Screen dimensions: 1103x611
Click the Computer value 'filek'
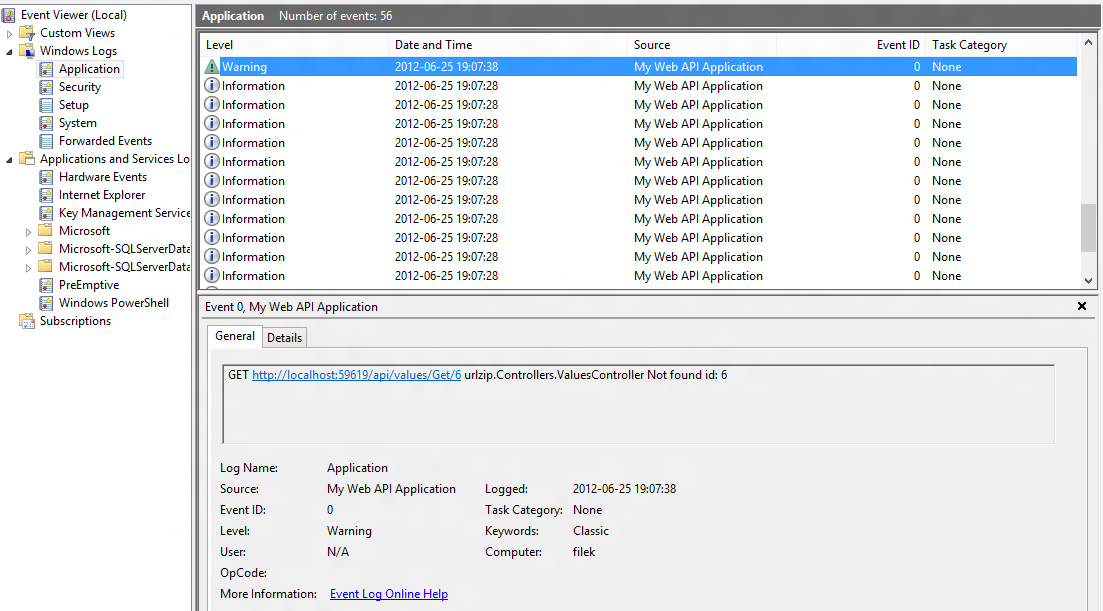[x=584, y=552]
